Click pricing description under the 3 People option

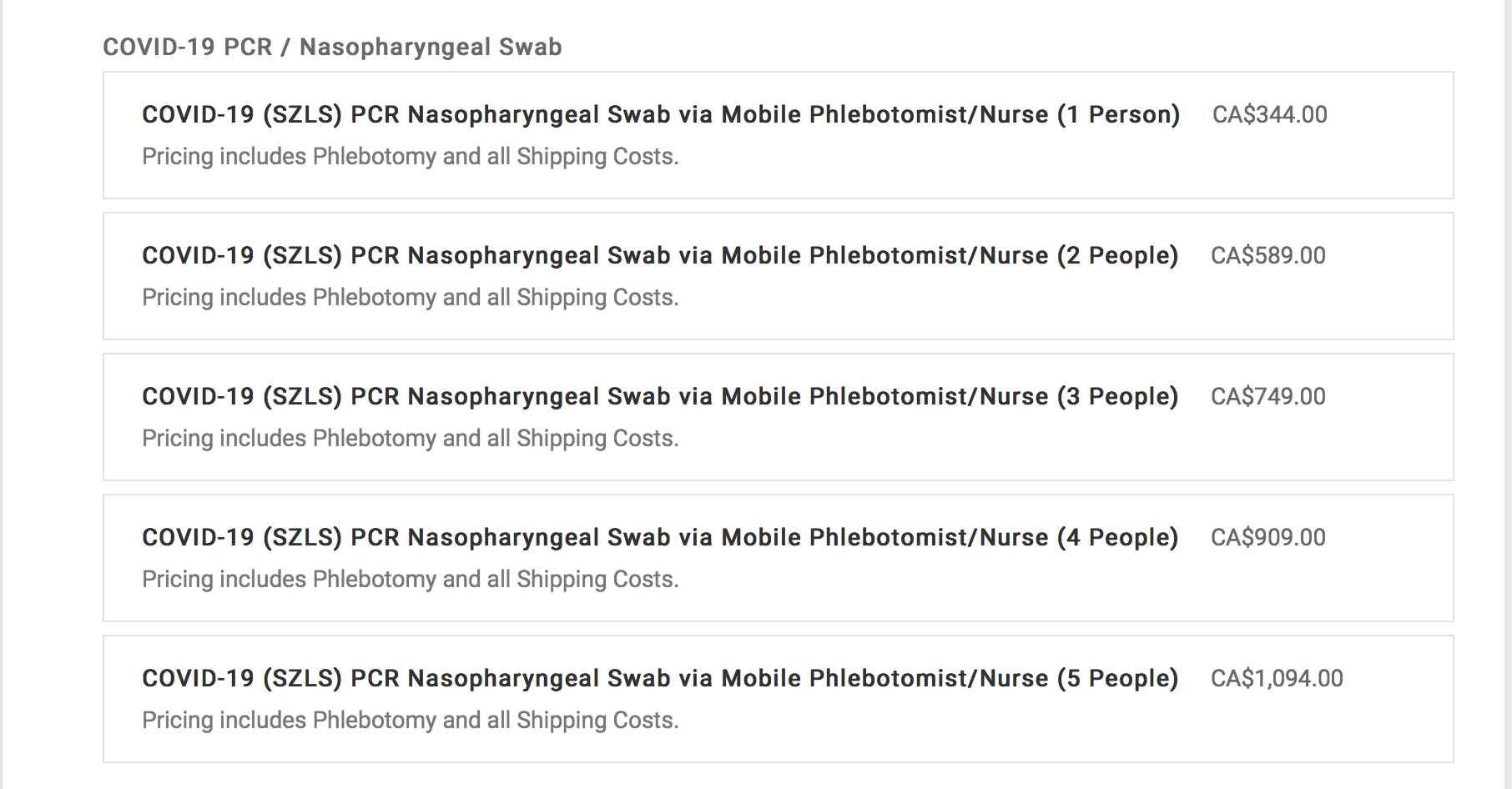410,438
